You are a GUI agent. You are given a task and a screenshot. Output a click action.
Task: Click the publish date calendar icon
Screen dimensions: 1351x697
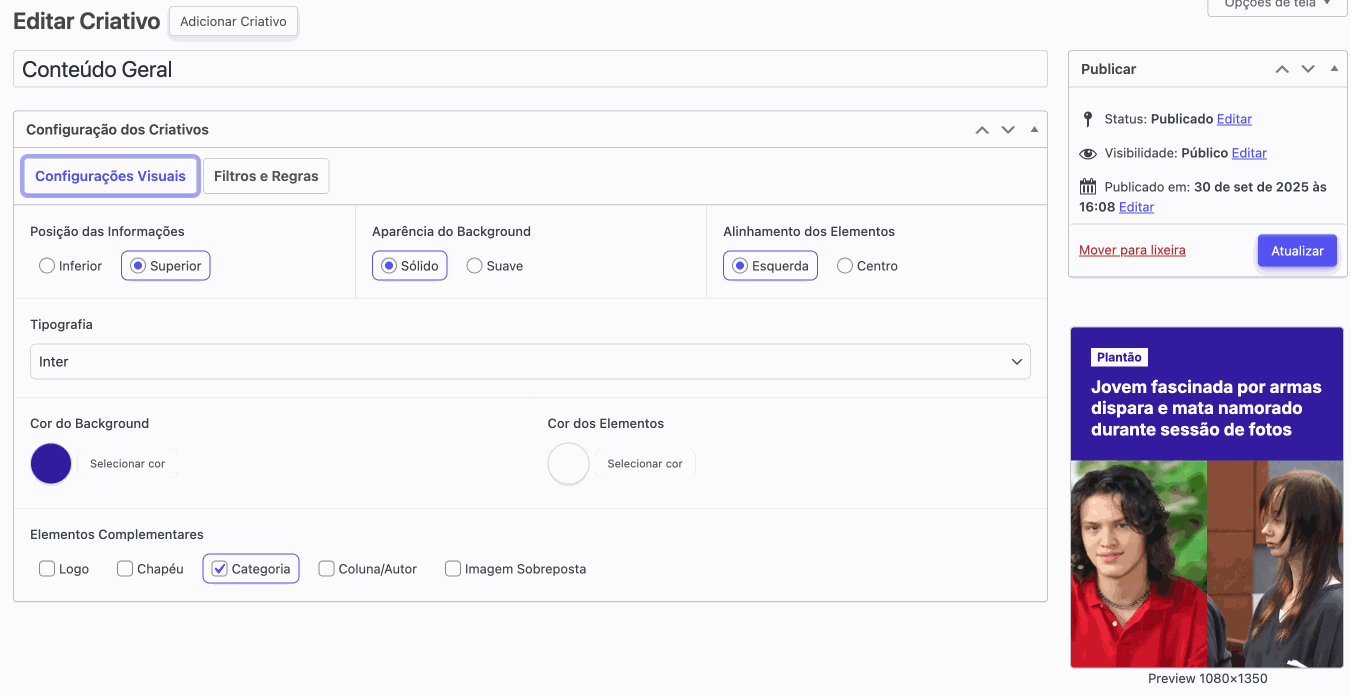(x=1088, y=187)
